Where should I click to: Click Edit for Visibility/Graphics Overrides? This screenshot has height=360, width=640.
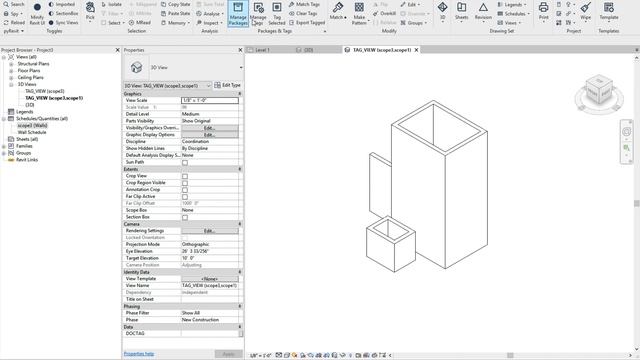tap(210, 128)
